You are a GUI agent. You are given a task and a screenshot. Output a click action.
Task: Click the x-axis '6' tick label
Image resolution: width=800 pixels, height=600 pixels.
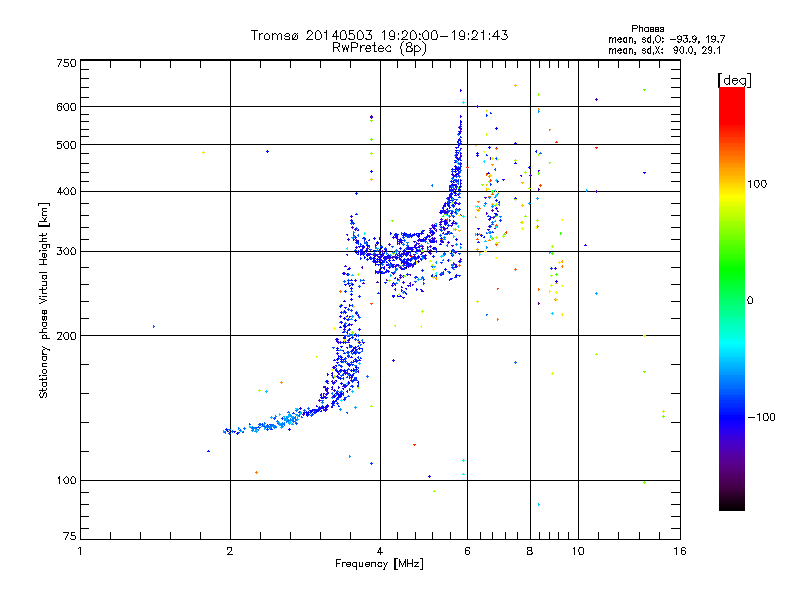click(x=467, y=551)
